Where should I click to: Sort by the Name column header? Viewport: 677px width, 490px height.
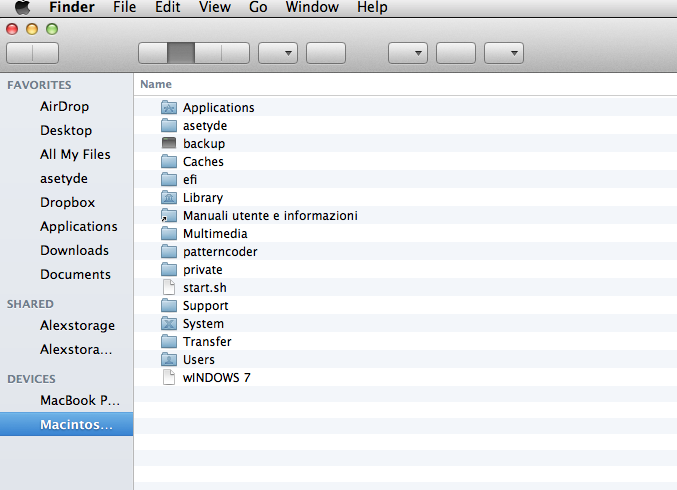coord(156,84)
